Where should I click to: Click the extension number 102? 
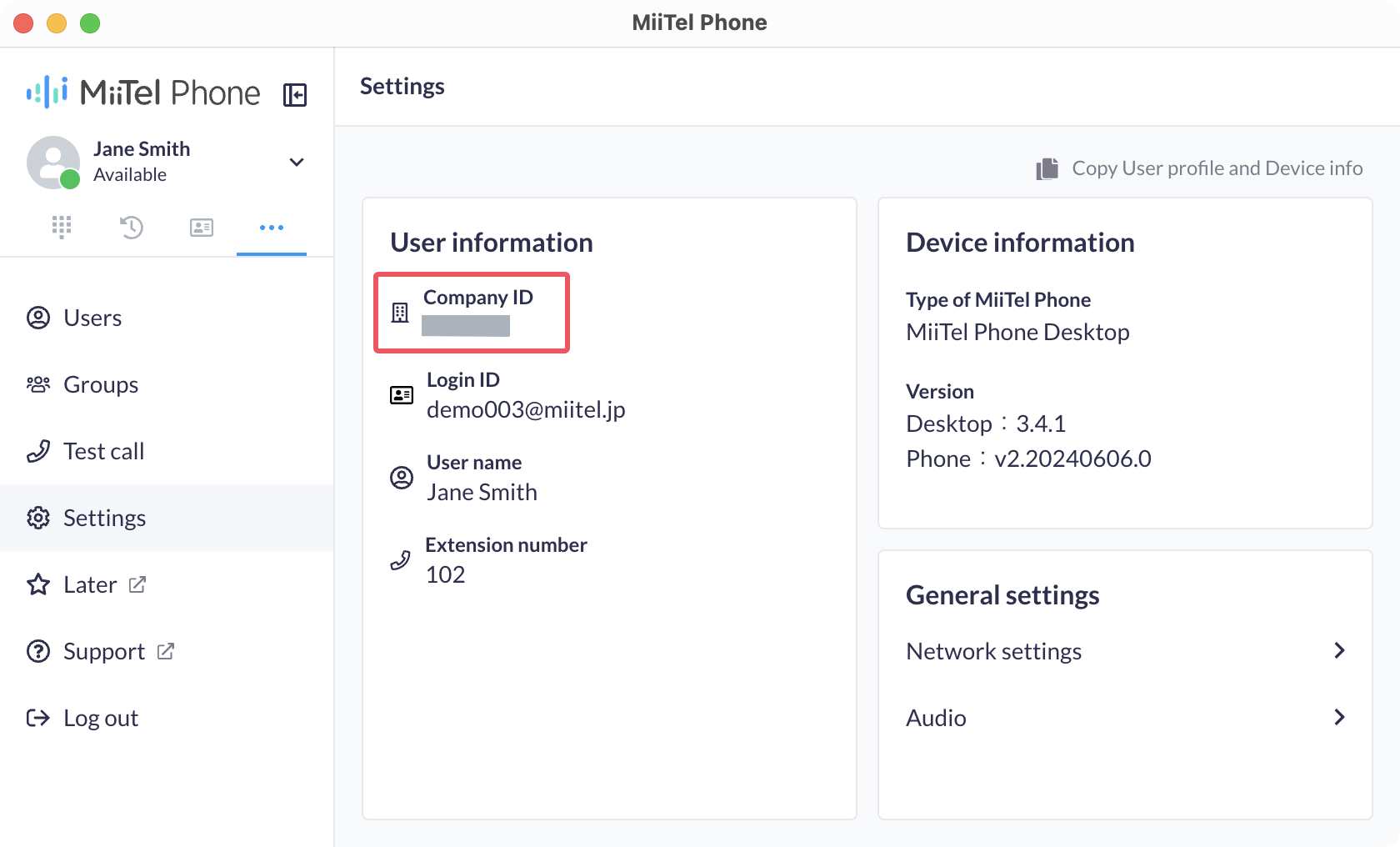coord(446,575)
